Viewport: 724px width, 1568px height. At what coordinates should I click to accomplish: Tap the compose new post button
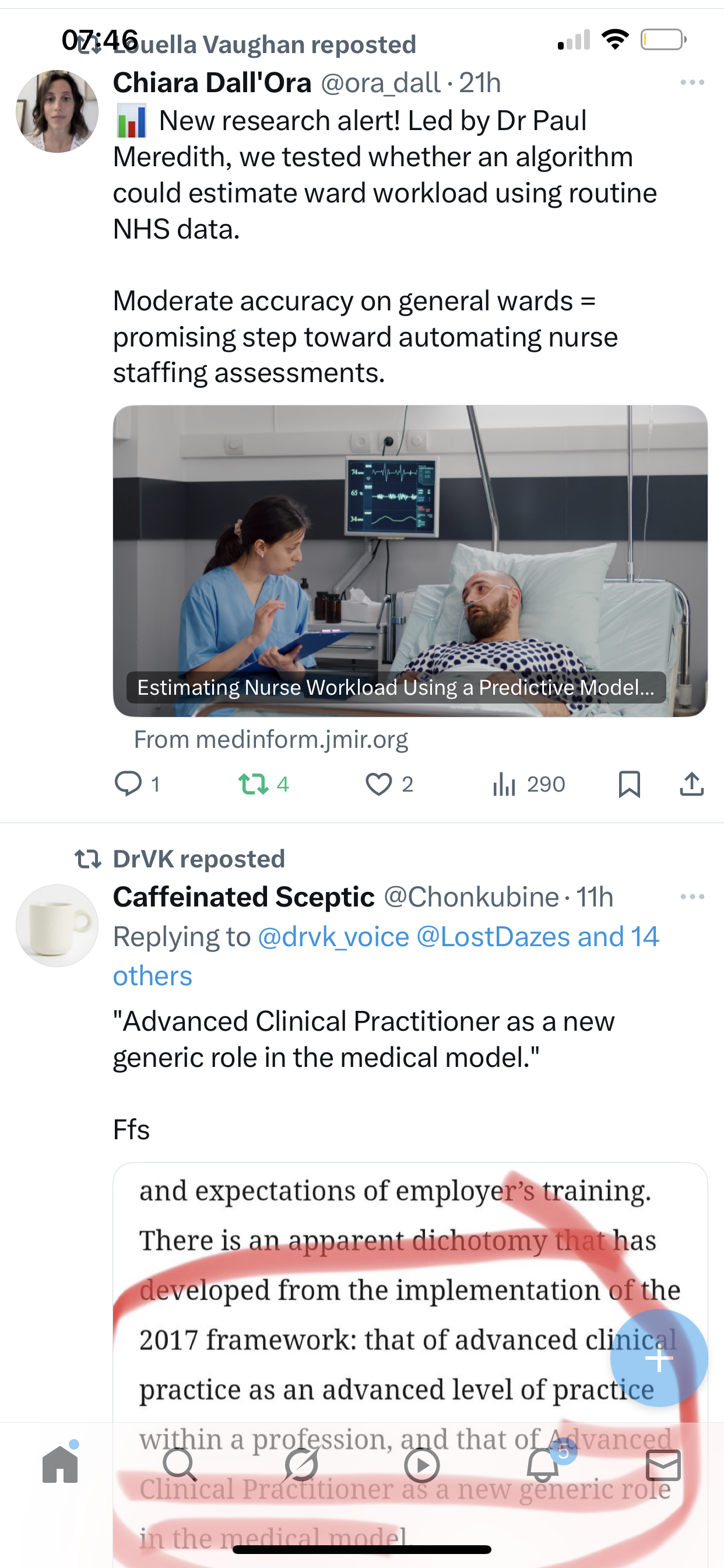658,1359
